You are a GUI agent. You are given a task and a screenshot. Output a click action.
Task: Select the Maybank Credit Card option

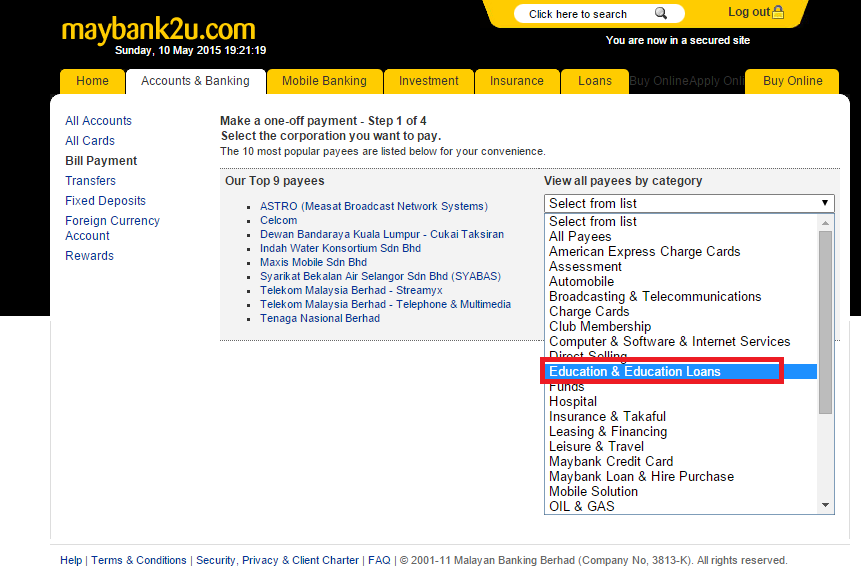tap(611, 461)
